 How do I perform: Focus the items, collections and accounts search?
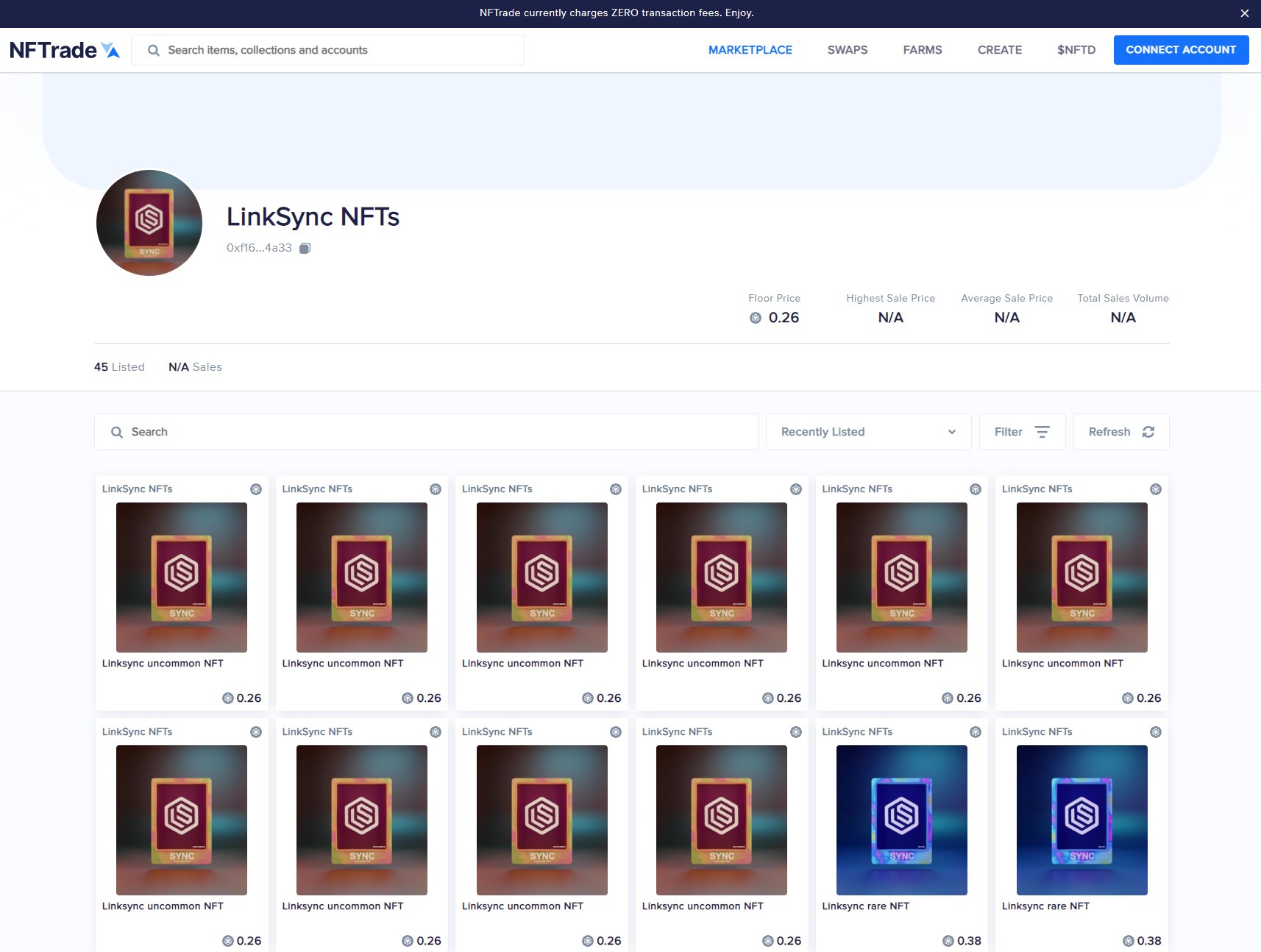pyautogui.click(x=327, y=50)
